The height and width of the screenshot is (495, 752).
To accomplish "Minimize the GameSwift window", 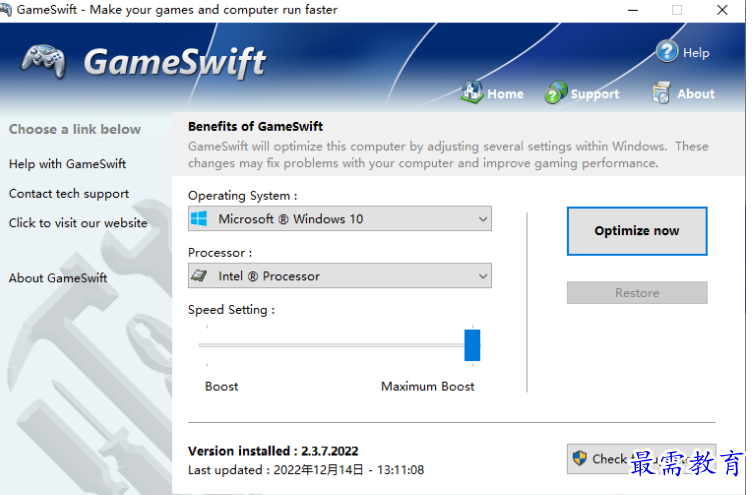I will click(633, 10).
